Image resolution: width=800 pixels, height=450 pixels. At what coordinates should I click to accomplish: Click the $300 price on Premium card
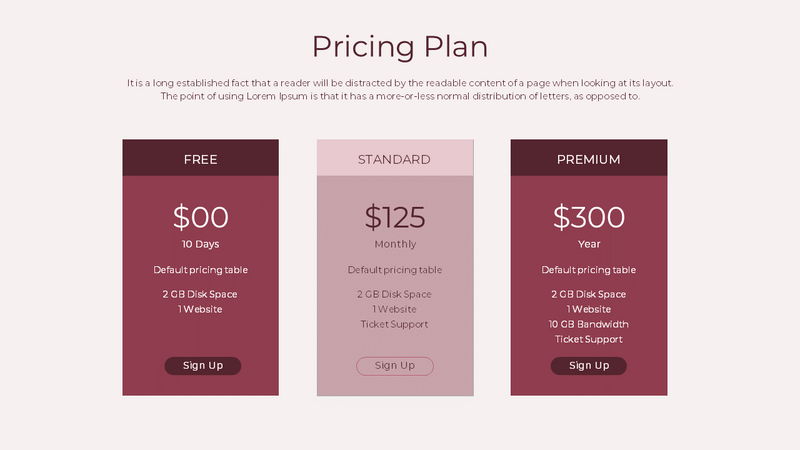click(x=589, y=217)
